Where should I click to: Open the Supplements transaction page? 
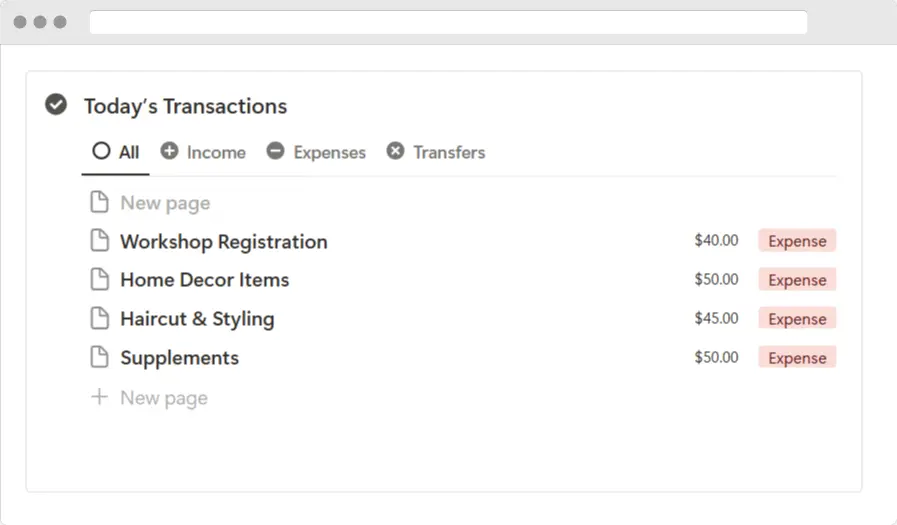click(x=180, y=359)
